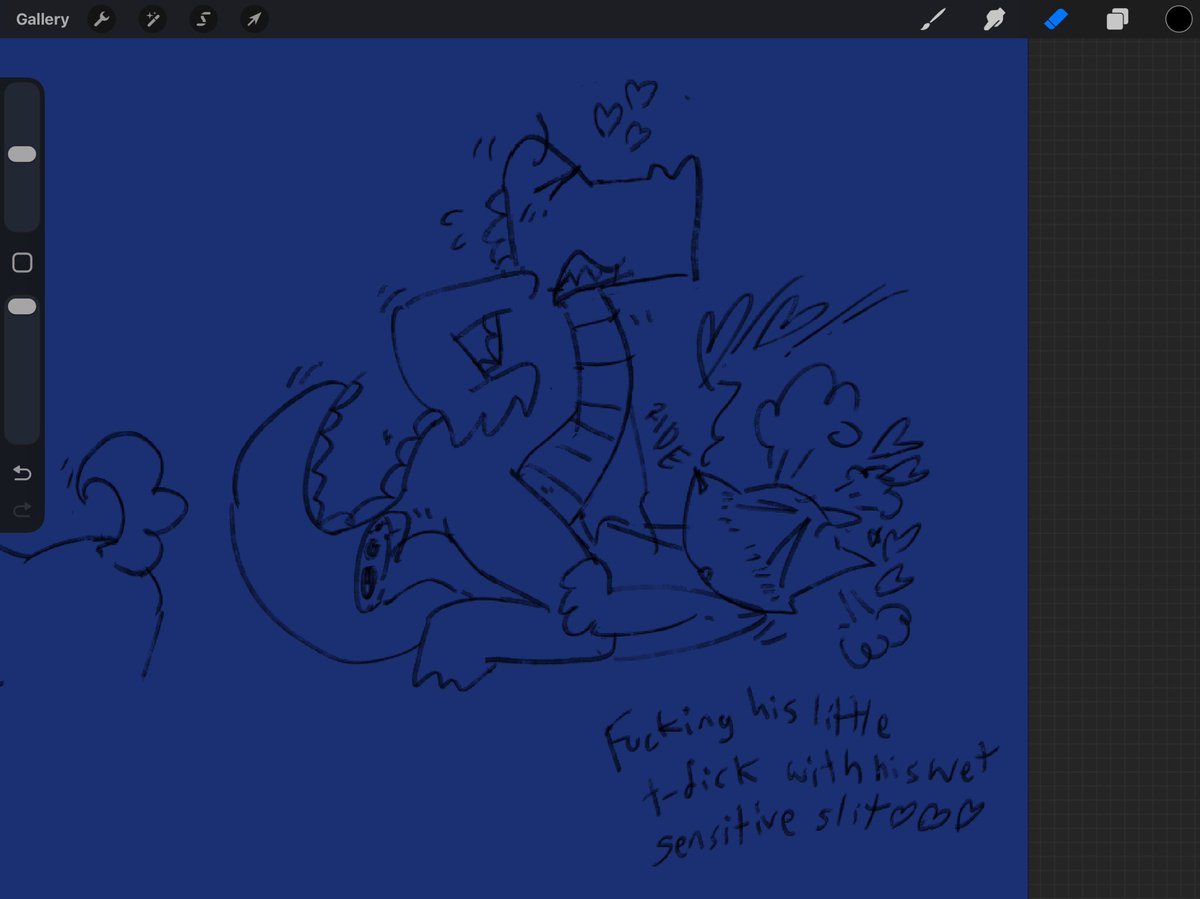Open the Gallery view
Image resolution: width=1200 pixels, height=899 pixels.
click(42, 19)
